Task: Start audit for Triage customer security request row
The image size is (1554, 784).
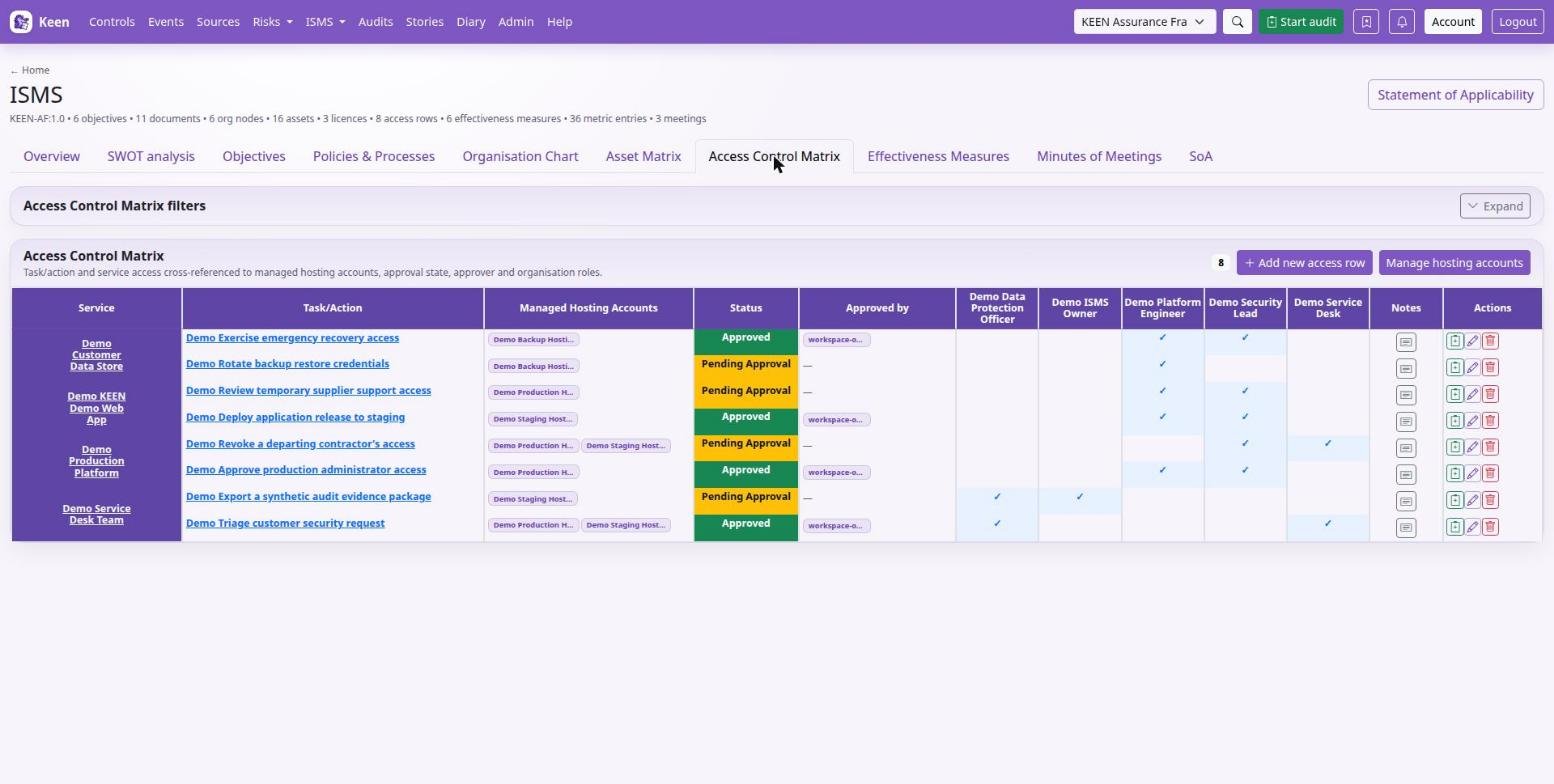Action: click(1455, 527)
